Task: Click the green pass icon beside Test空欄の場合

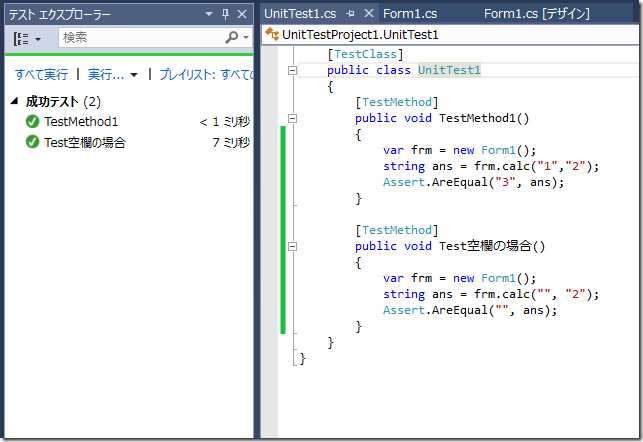Action: pos(33,142)
